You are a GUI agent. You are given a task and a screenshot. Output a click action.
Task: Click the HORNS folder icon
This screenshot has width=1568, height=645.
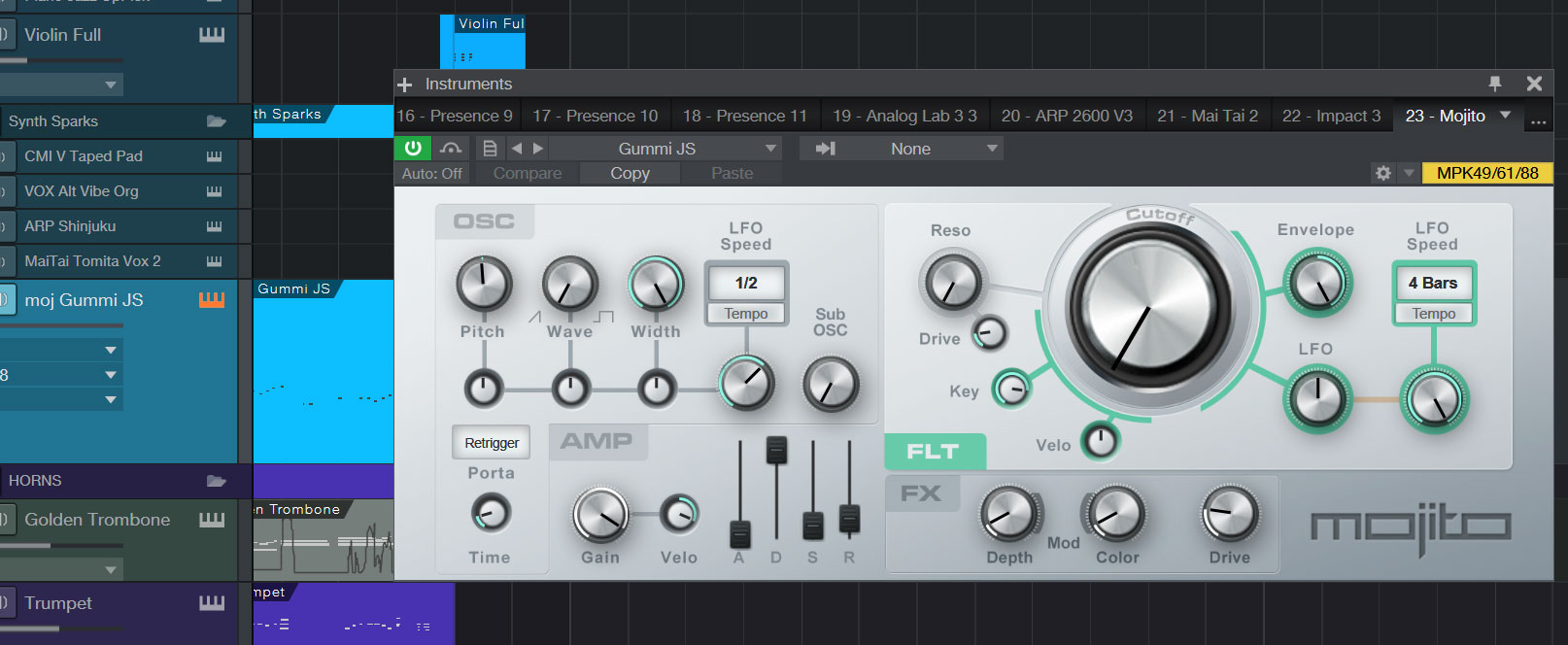[x=217, y=481]
